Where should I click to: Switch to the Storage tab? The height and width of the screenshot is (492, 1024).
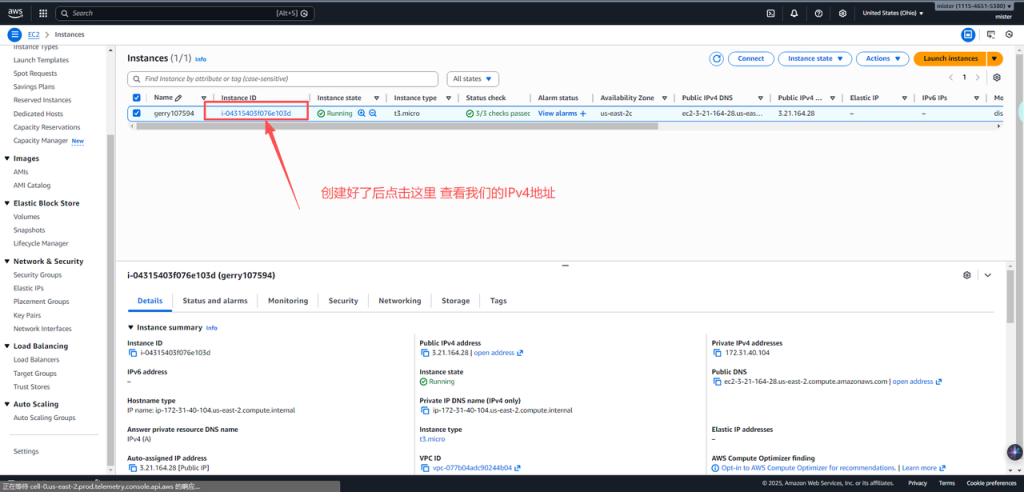pos(455,301)
